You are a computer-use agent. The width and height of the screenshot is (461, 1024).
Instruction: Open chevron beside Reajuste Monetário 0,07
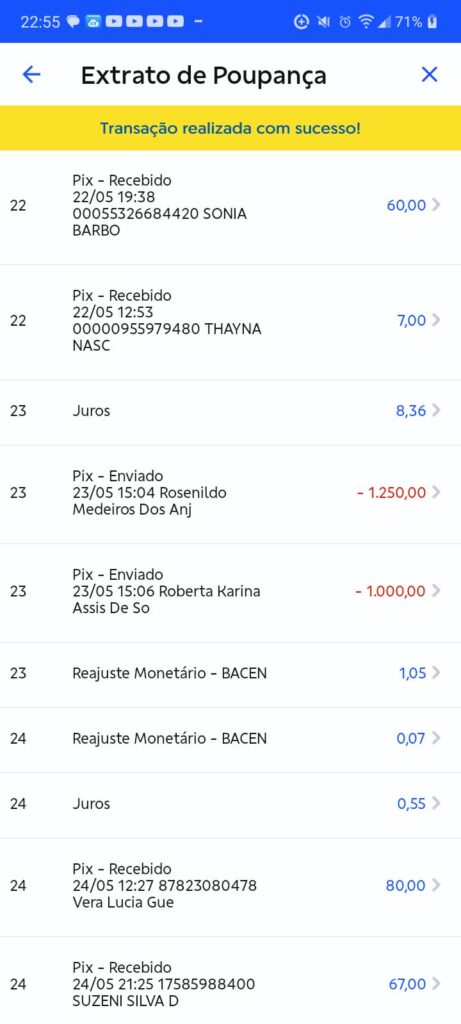pyautogui.click(x=437, y=739)
